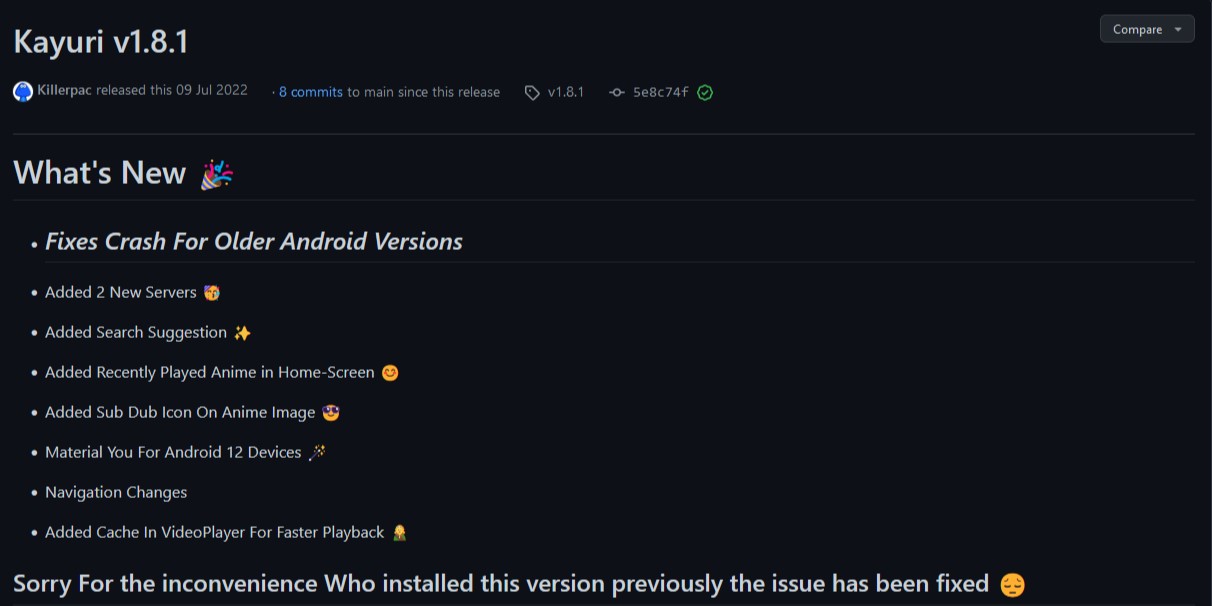This screenshot has width=1212, height=606.
Task: Click Fixes Crash For Older Android Versions heading
Action: click(254, 241)
